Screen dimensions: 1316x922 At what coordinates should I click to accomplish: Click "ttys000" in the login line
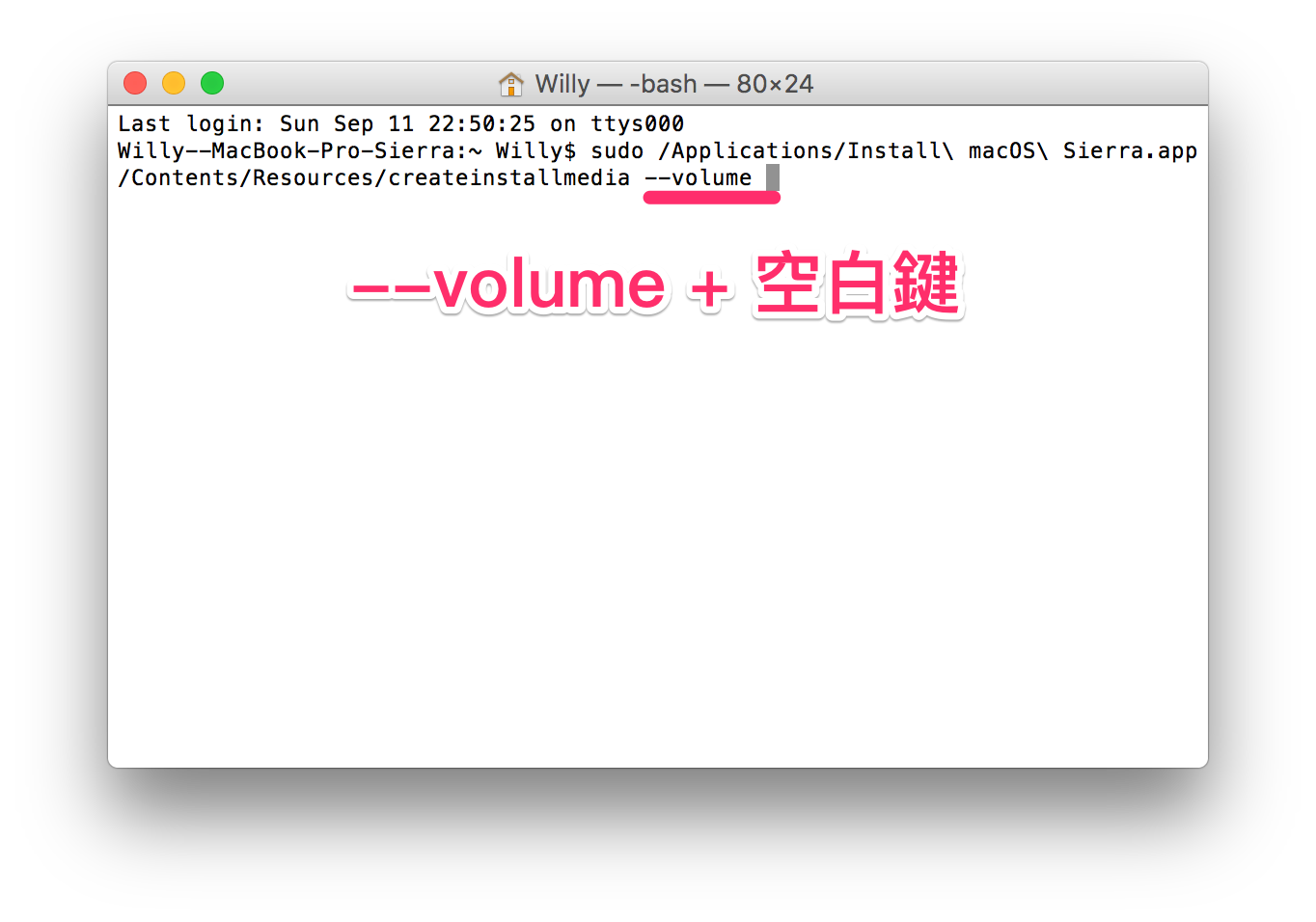(x=638, y=123)
